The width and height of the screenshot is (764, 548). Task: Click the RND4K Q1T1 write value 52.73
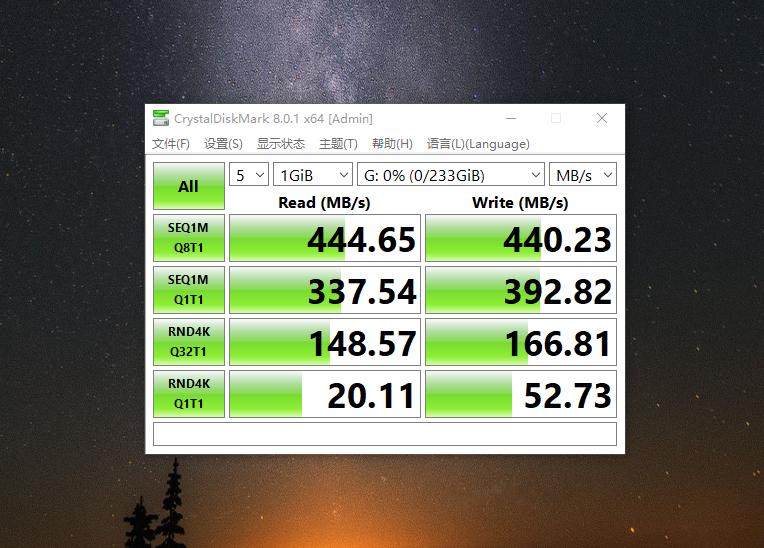click(521, 394)
